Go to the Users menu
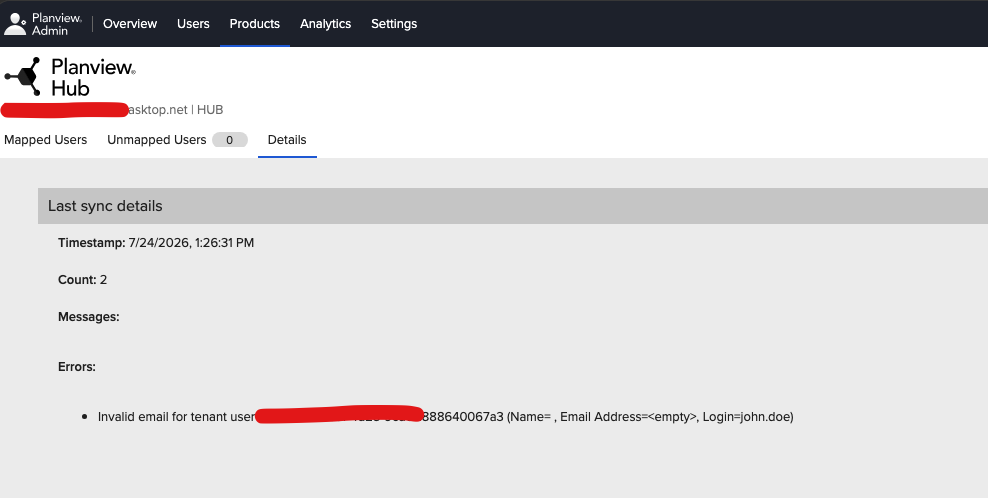The image size is (988, 498). 193,24
